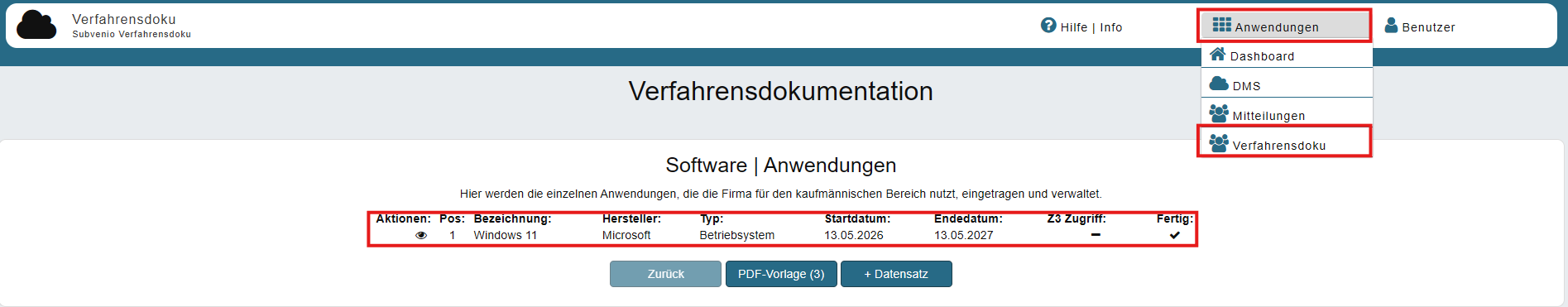Click the Zurück button

click(665, 274)
